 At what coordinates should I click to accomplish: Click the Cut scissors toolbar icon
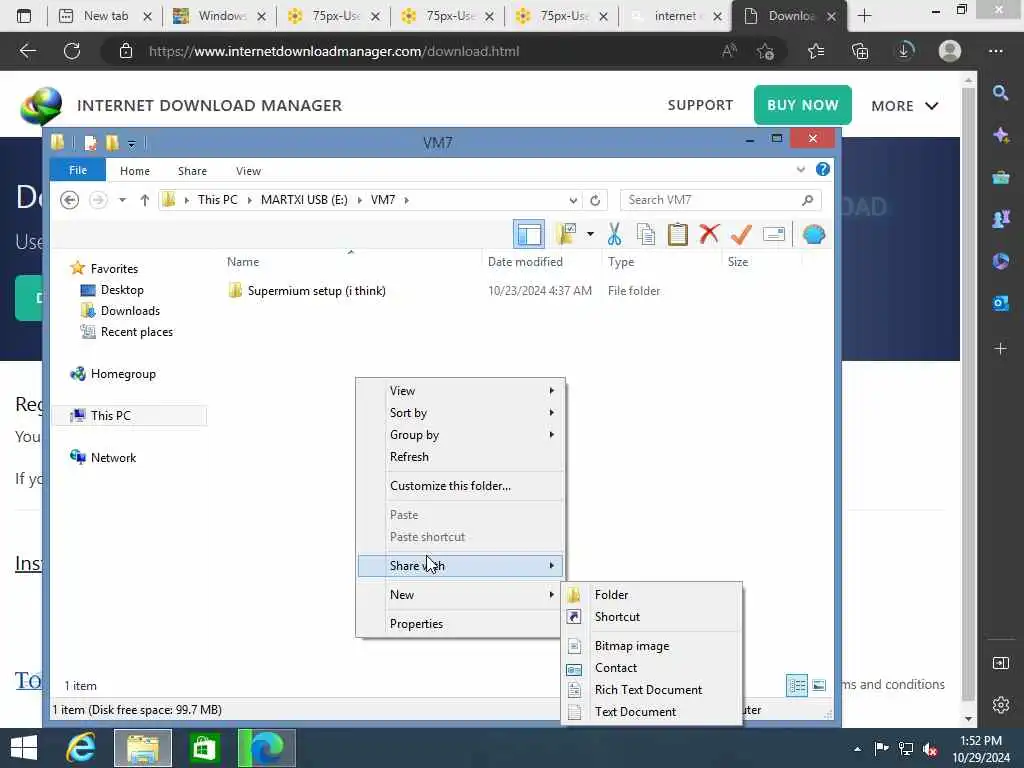615,234
